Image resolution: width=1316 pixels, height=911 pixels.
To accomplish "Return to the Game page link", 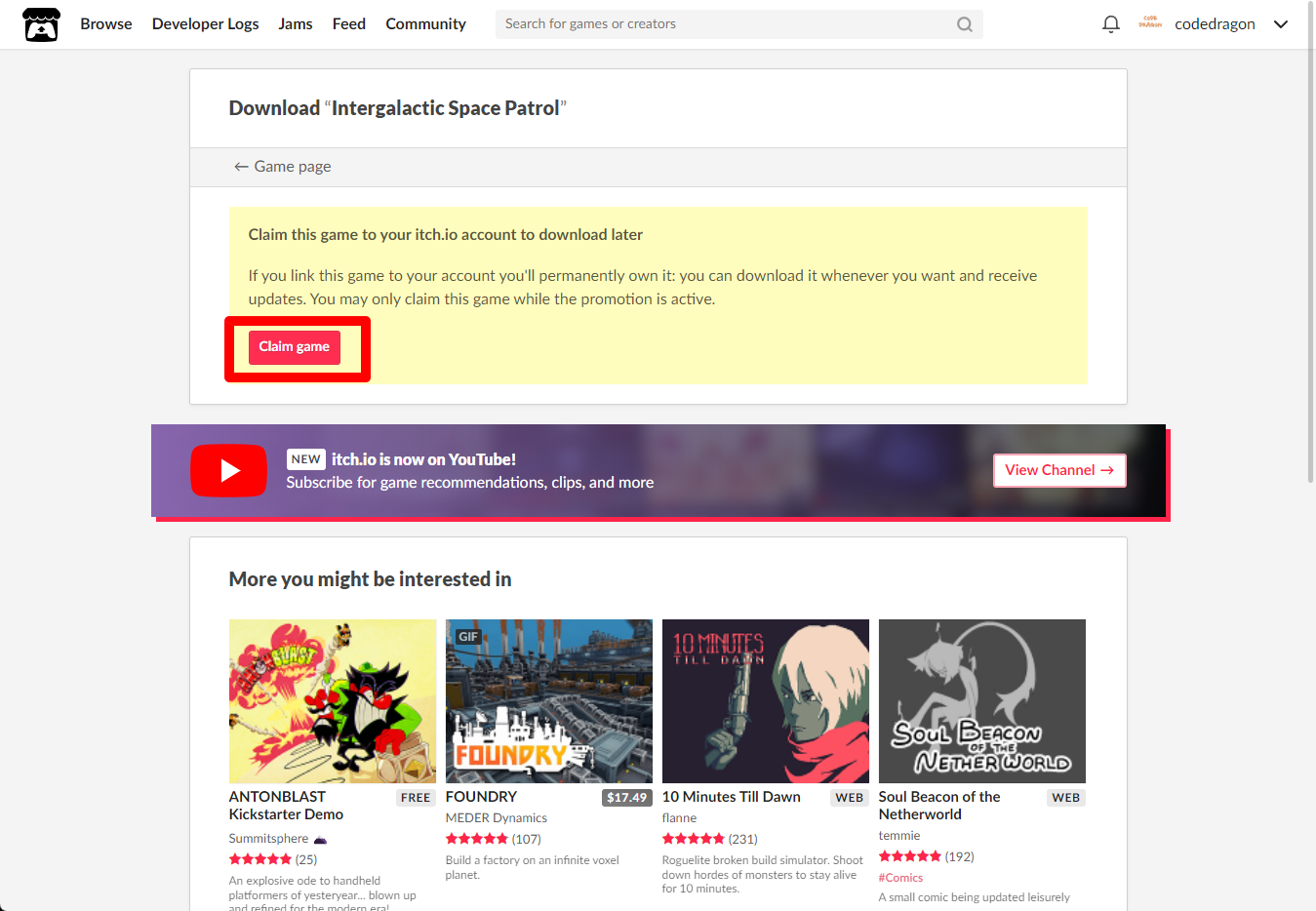I will point(283,167).
